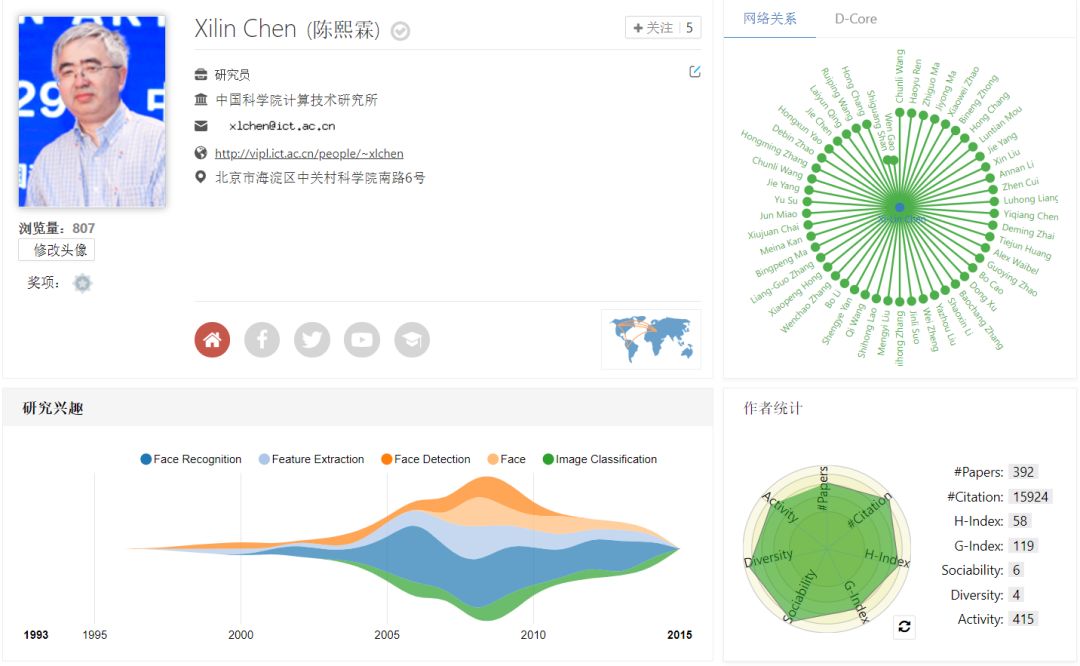Open the Twitter profile icon
This screenshot has height=666, width=1080.
(x=312, y=340)
